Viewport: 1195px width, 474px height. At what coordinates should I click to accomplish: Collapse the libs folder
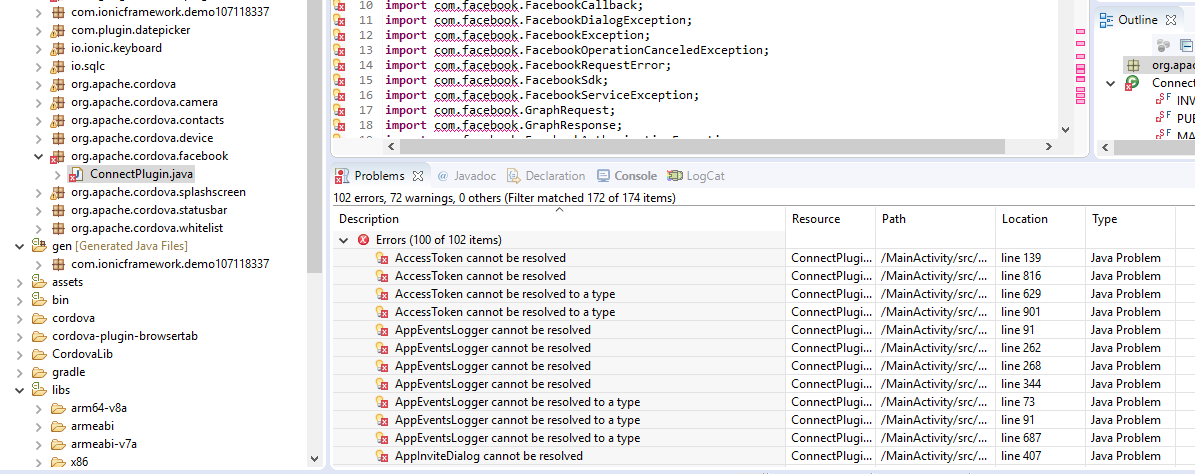point(21,390)
